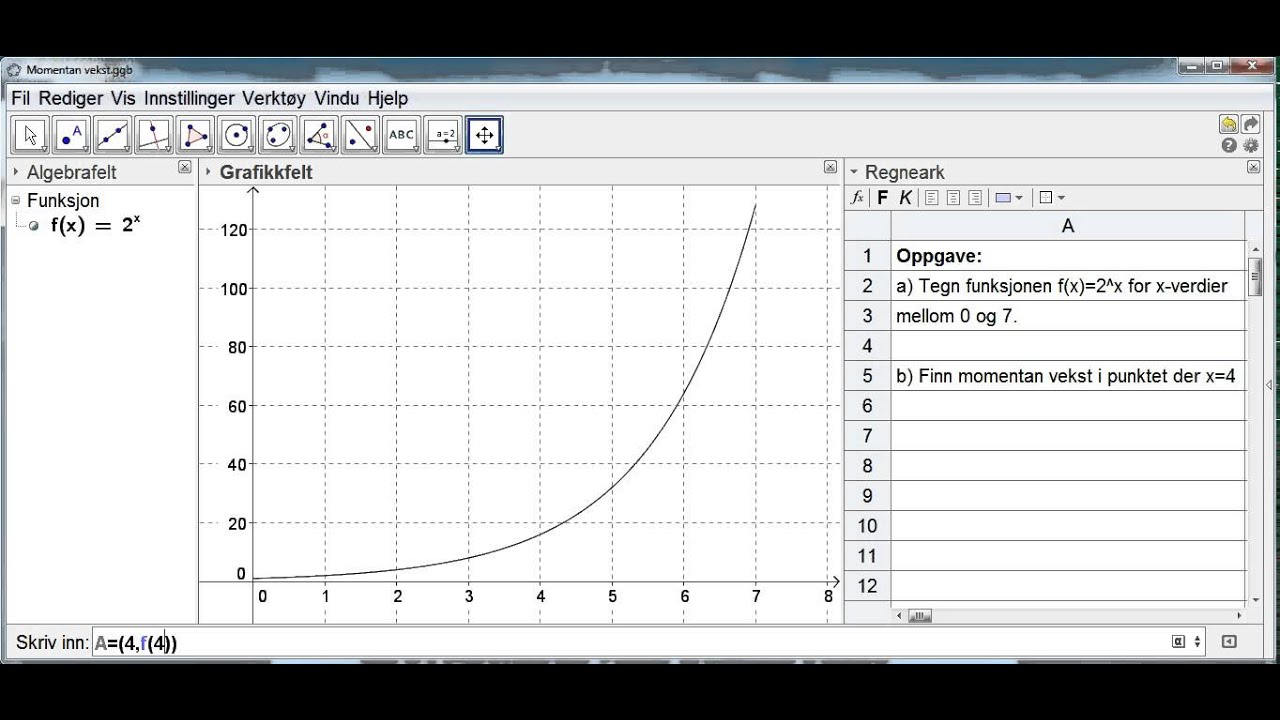Select cell 'a) Tegn funksjonen f(x)=2^x for x-verdier'
1280x720 pixels.
click(1068, 286)
